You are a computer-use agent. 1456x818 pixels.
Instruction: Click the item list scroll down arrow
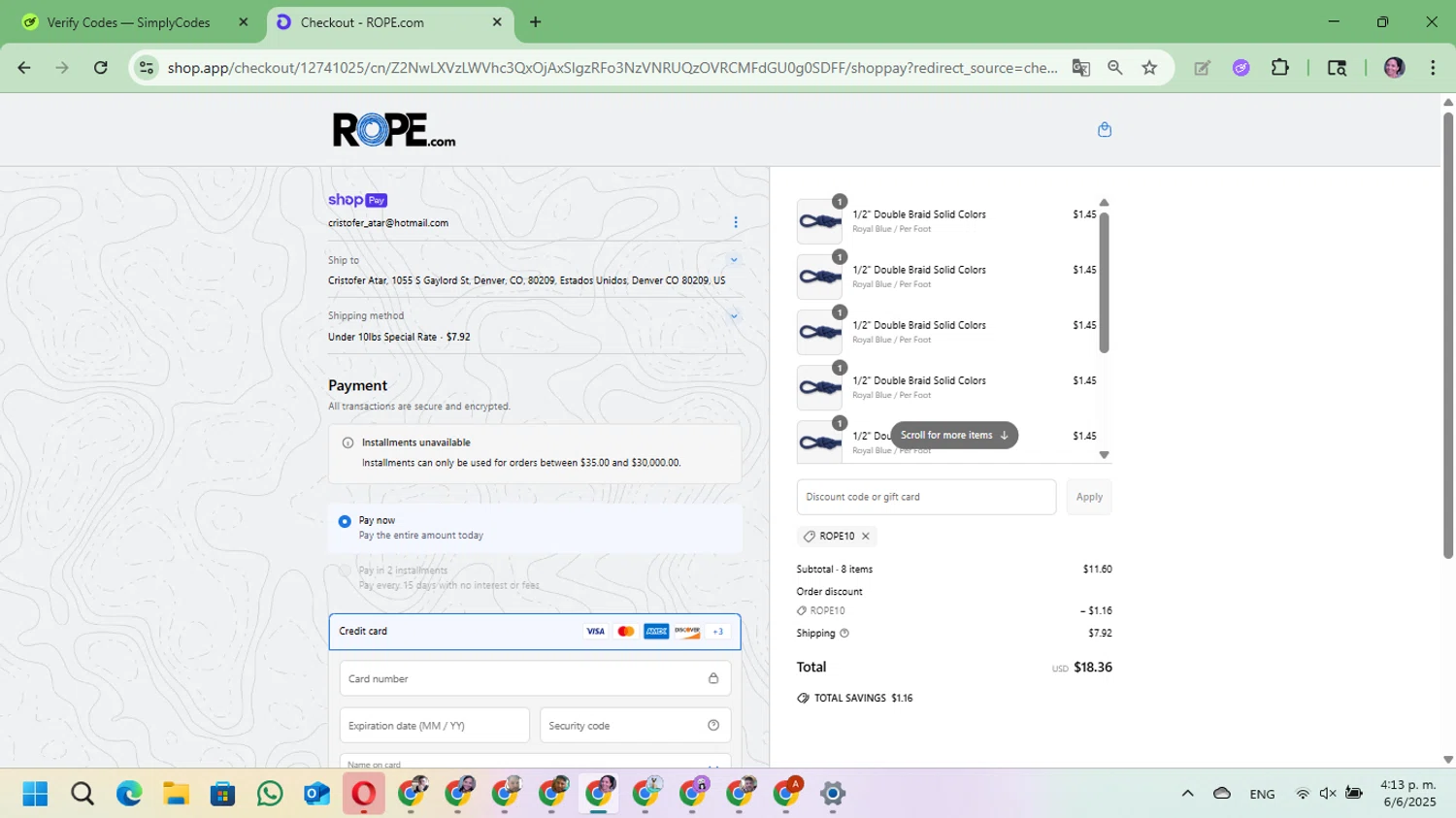coord(1104,454)
